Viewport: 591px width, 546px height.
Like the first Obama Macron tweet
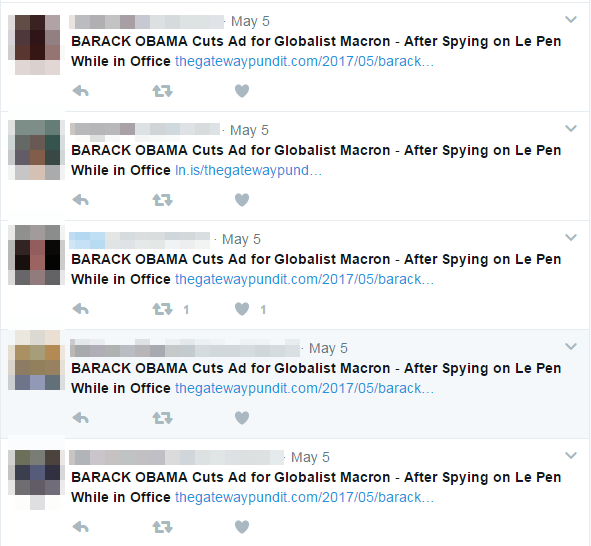(x=242, y=91)
